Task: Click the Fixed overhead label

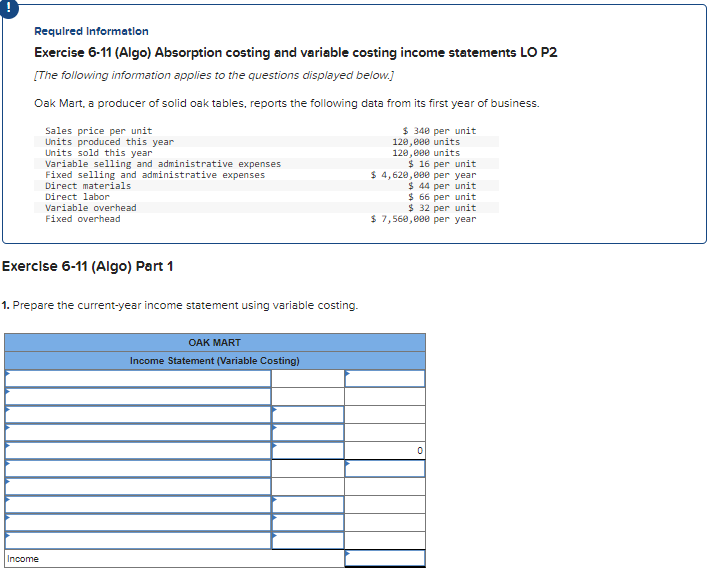Action: coord(82,219)
